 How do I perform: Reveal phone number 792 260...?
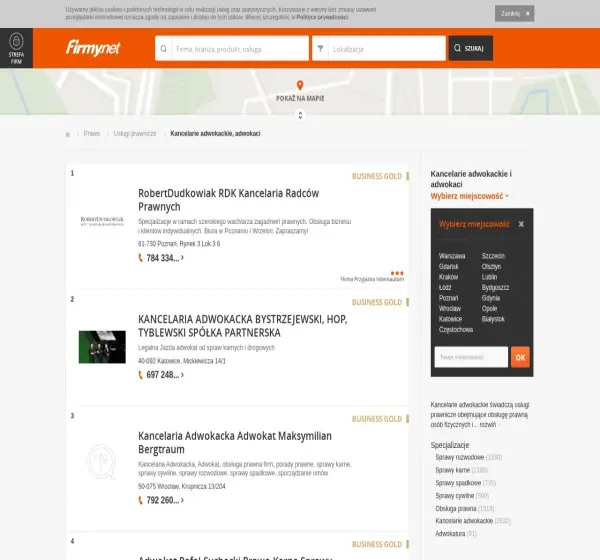click(161, 500)
